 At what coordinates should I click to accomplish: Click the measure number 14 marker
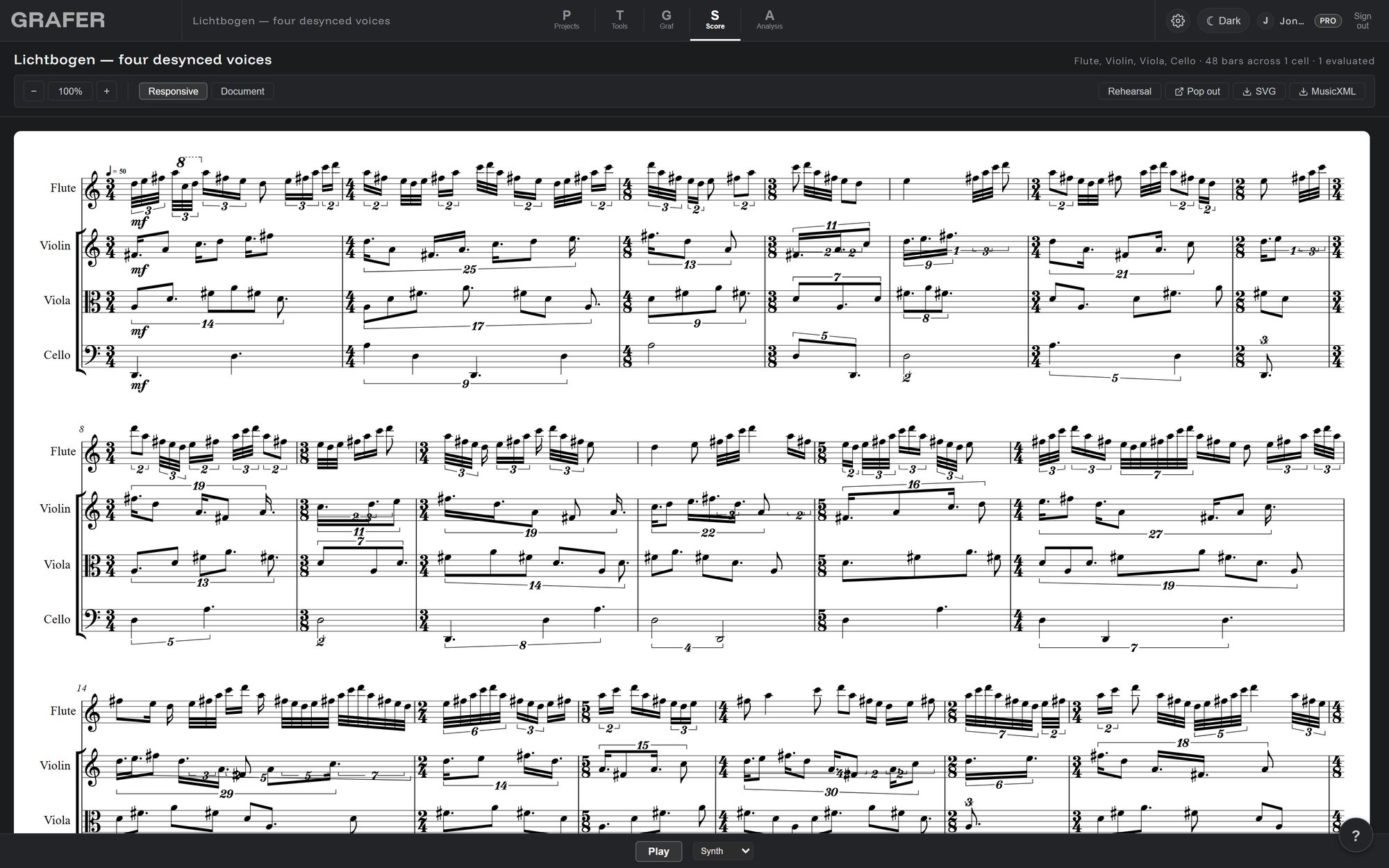(x=82, y=688)
